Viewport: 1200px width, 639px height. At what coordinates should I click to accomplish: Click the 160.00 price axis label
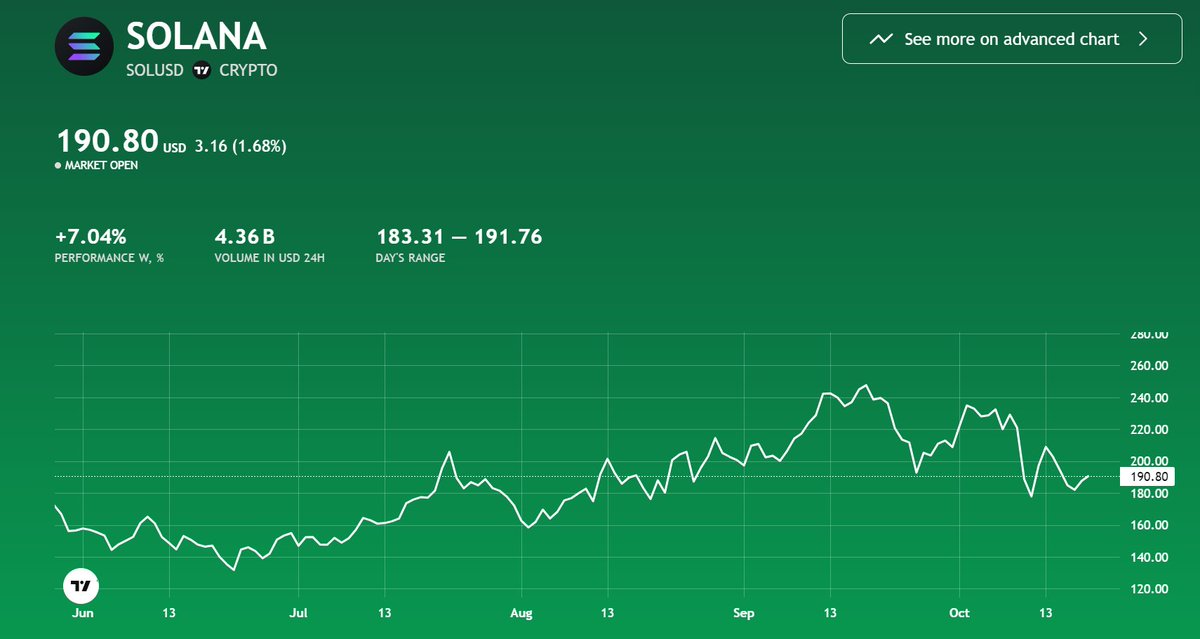point(1148,526)
